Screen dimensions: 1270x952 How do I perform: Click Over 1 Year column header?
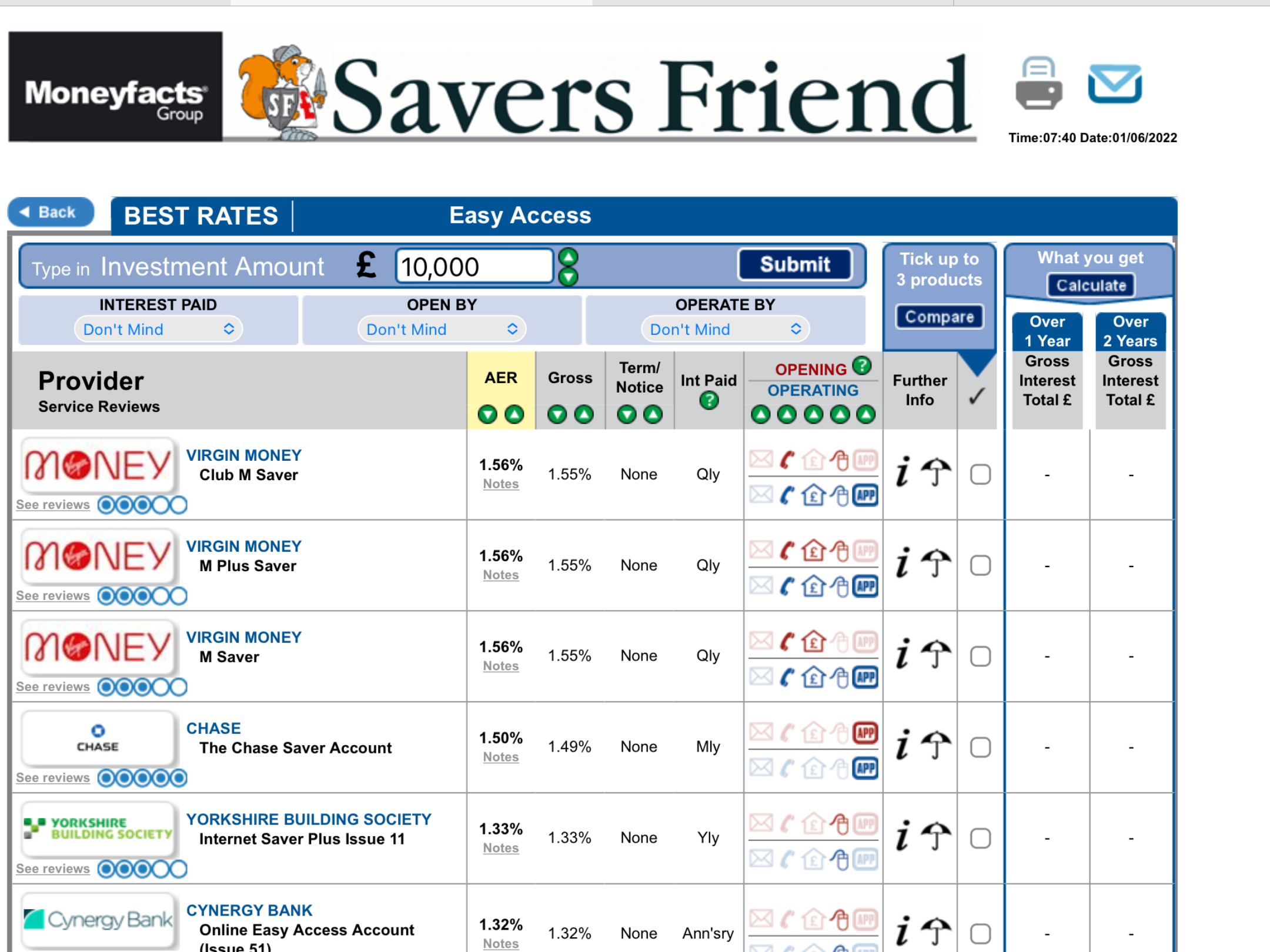pos(1047,331)
